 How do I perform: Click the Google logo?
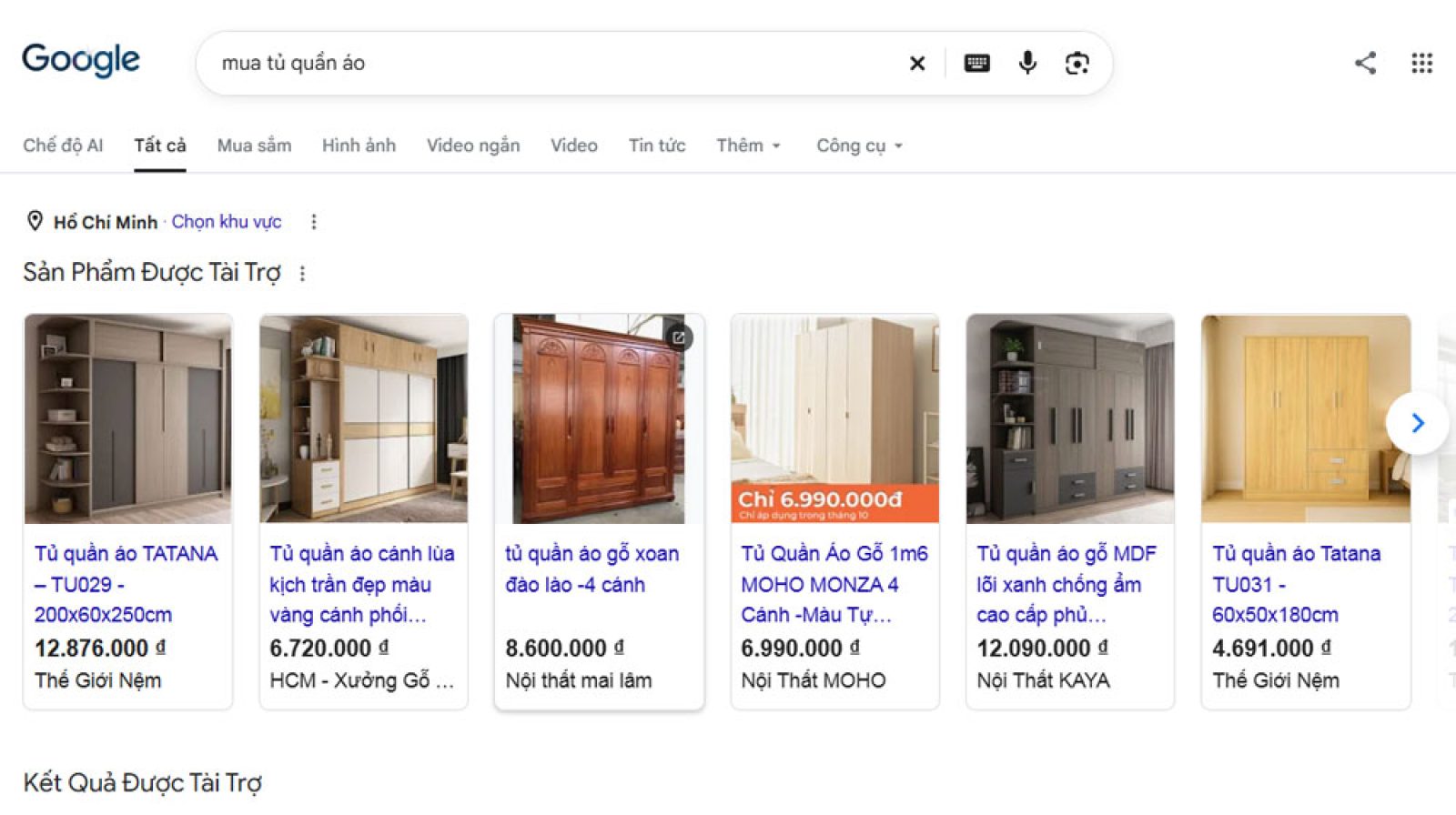click(81, 60)
